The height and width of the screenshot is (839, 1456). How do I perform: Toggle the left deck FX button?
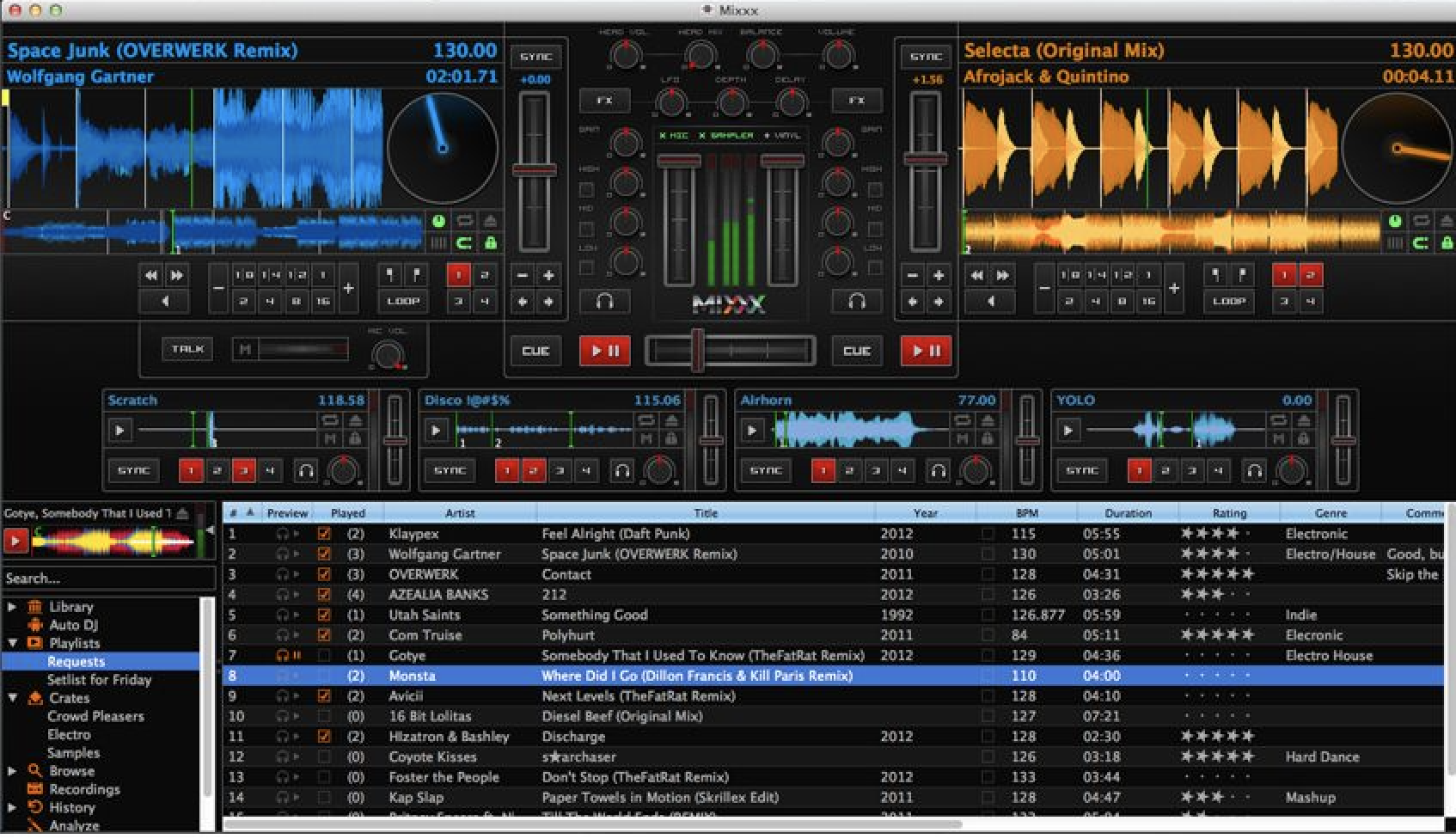pos(604,101)
